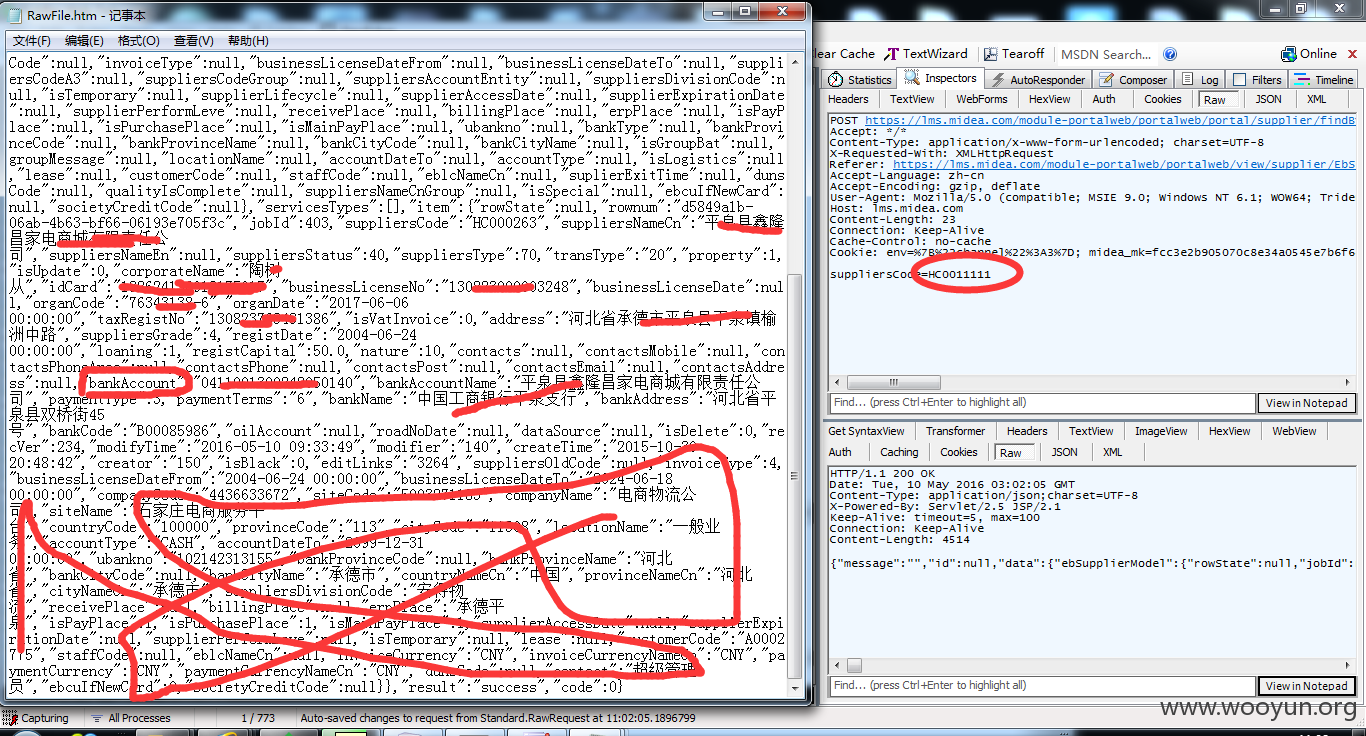Open the 查看(V) menu in Notepad

pos(193,41)
